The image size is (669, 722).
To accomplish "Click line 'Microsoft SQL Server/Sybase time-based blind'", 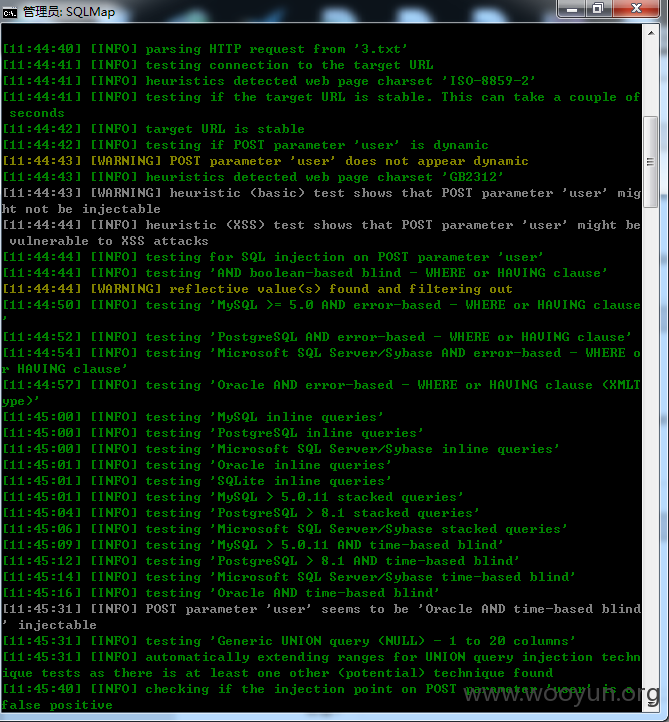I will [x=289, y=577].
